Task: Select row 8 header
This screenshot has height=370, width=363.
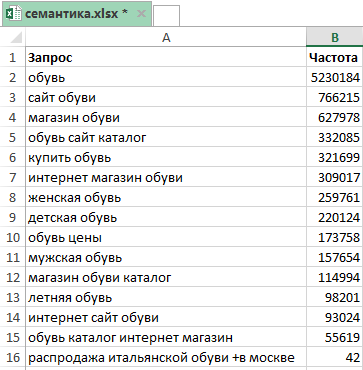Action: point(12,197)
